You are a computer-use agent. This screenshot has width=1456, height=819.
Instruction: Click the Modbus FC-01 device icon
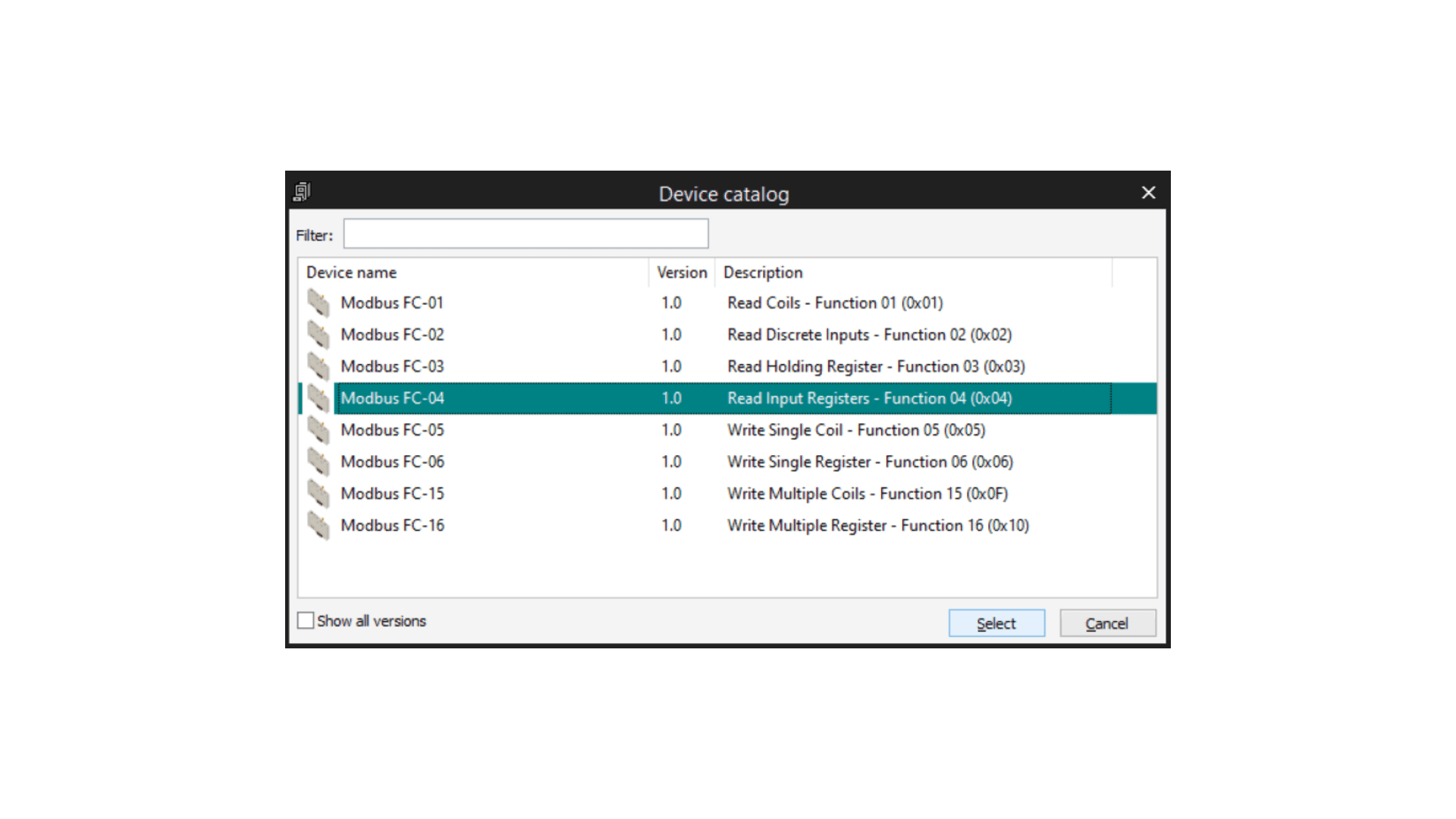coord(318,303)
